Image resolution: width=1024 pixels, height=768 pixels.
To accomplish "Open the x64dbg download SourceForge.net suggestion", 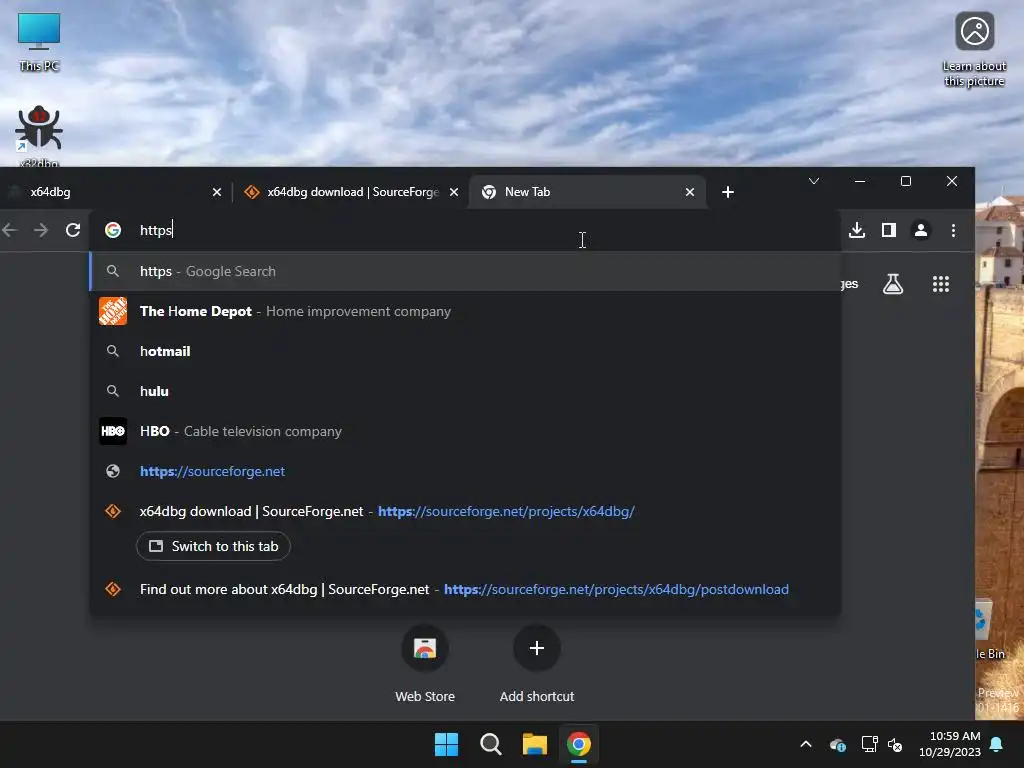I will 465,511.
